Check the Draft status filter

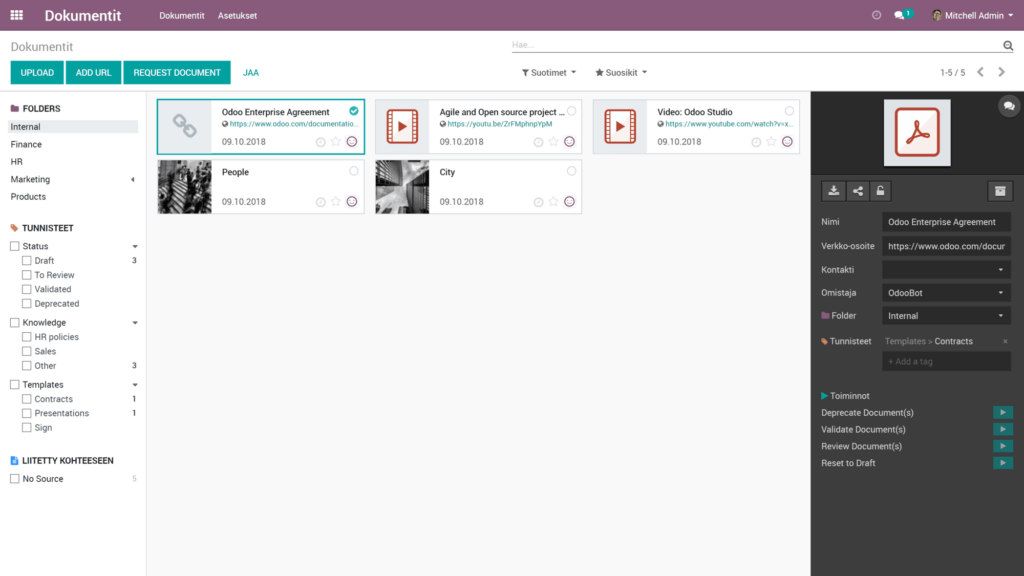26,260
